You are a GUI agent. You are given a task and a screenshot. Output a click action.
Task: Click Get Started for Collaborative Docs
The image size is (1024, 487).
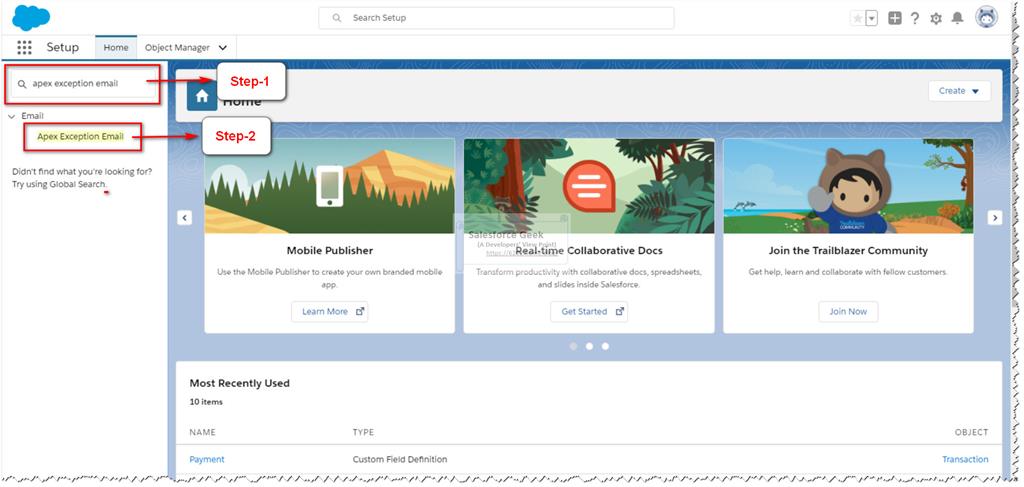589,311
